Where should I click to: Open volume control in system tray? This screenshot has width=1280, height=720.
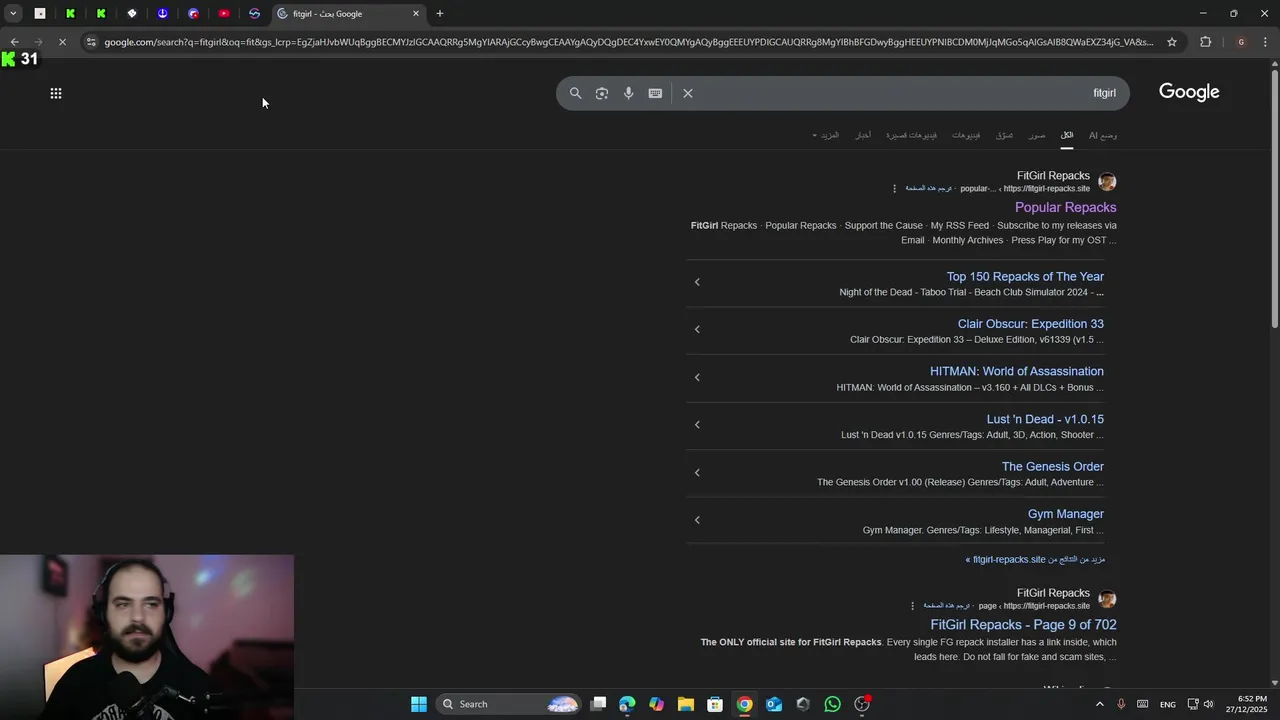pos(1208,704)
